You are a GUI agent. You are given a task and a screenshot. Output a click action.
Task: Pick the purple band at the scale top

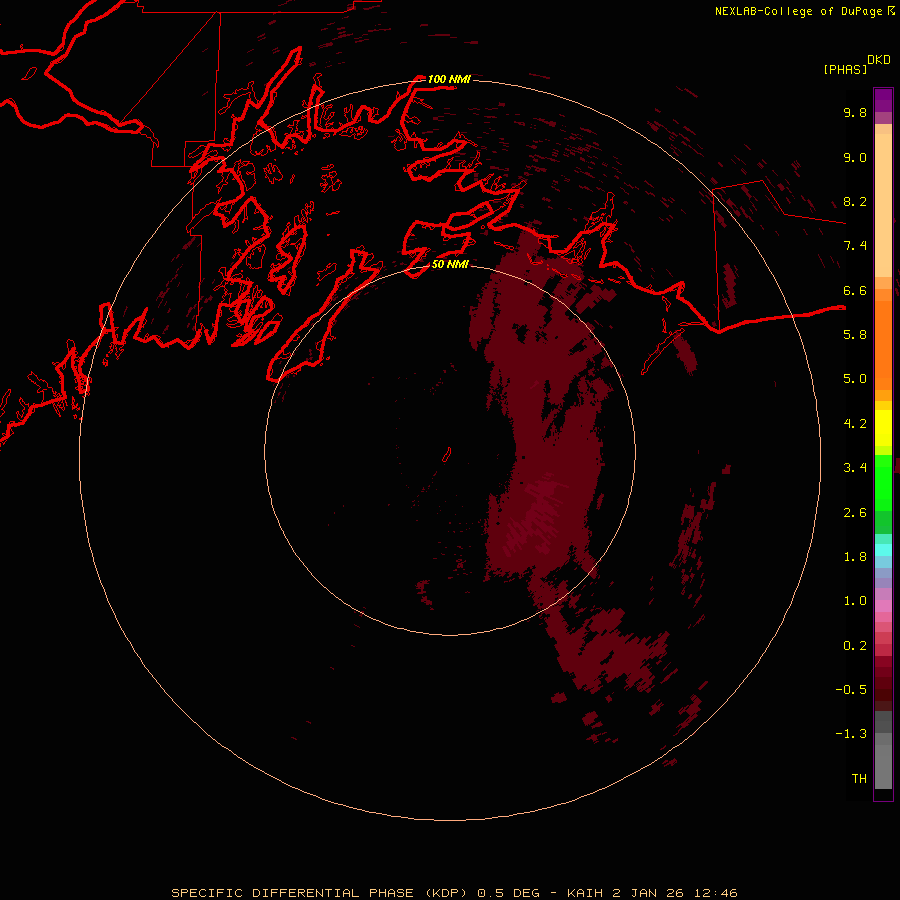point(883,100)
